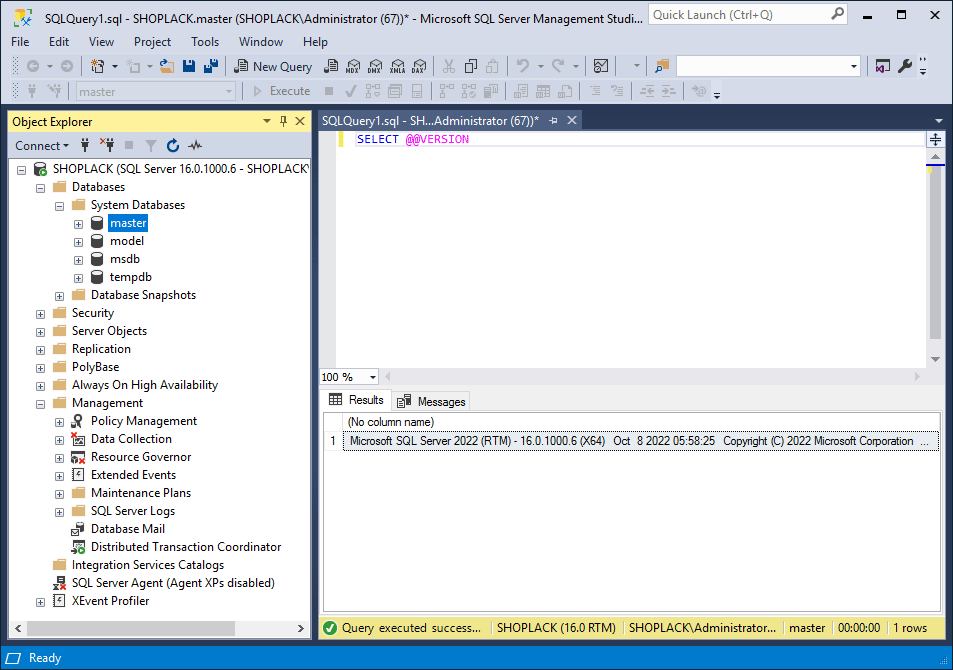
Task: Expand the master database node
Action: [x=78, y=224]
